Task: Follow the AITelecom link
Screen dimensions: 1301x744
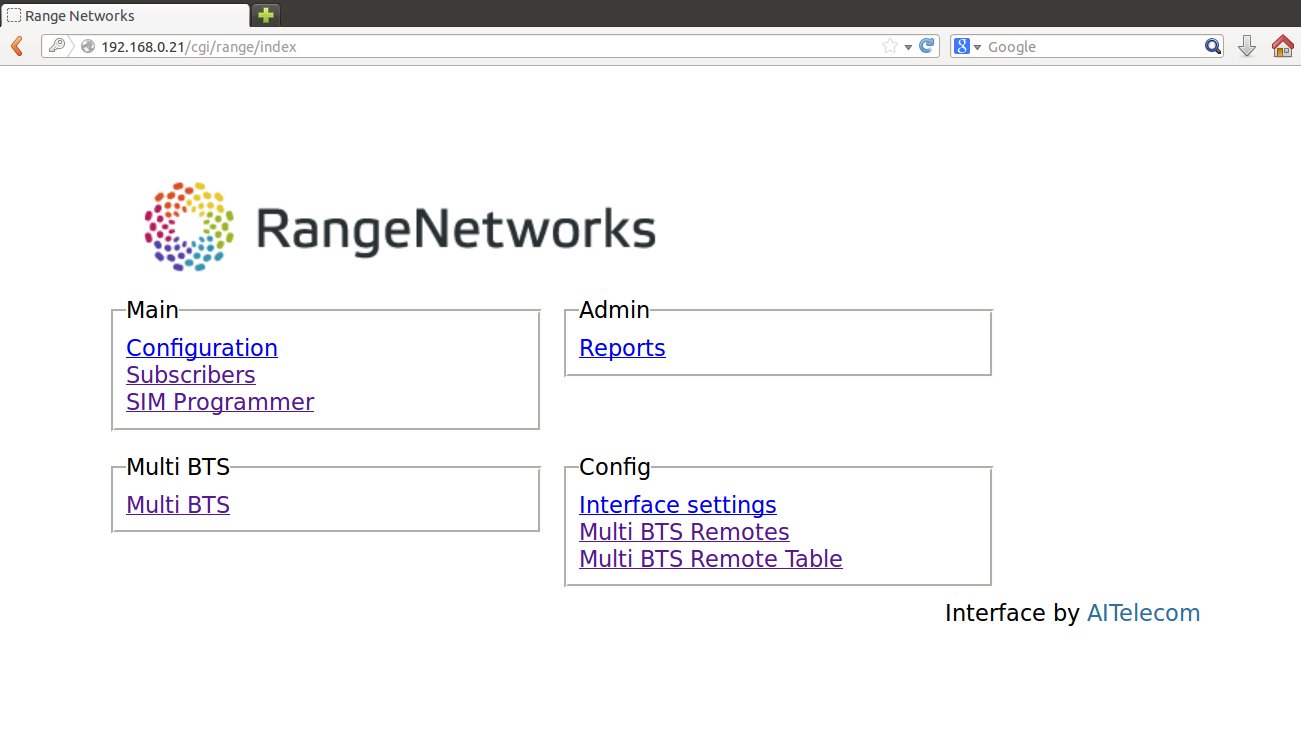Action: click(1143, 613)
